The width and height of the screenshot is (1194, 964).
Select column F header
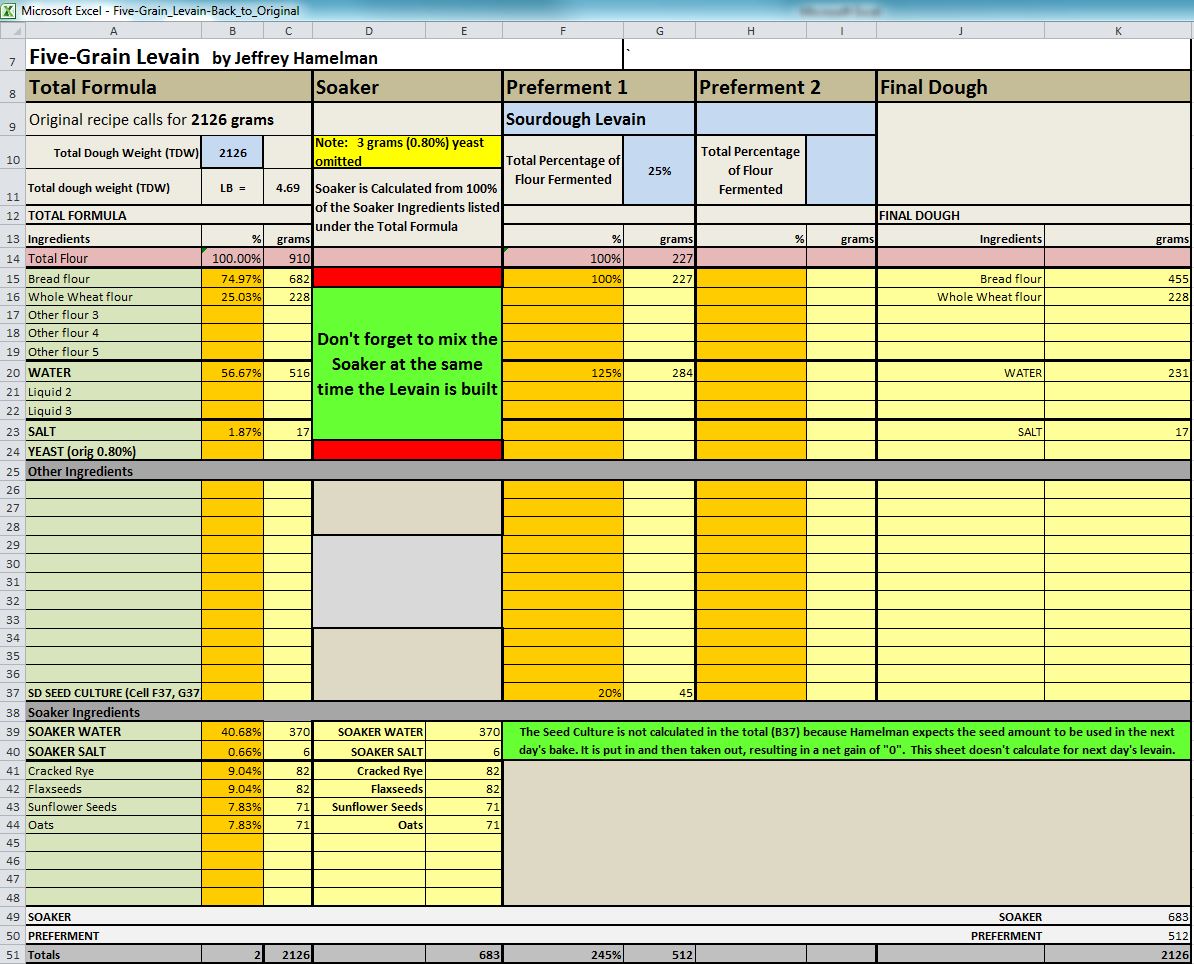[563, 31]
